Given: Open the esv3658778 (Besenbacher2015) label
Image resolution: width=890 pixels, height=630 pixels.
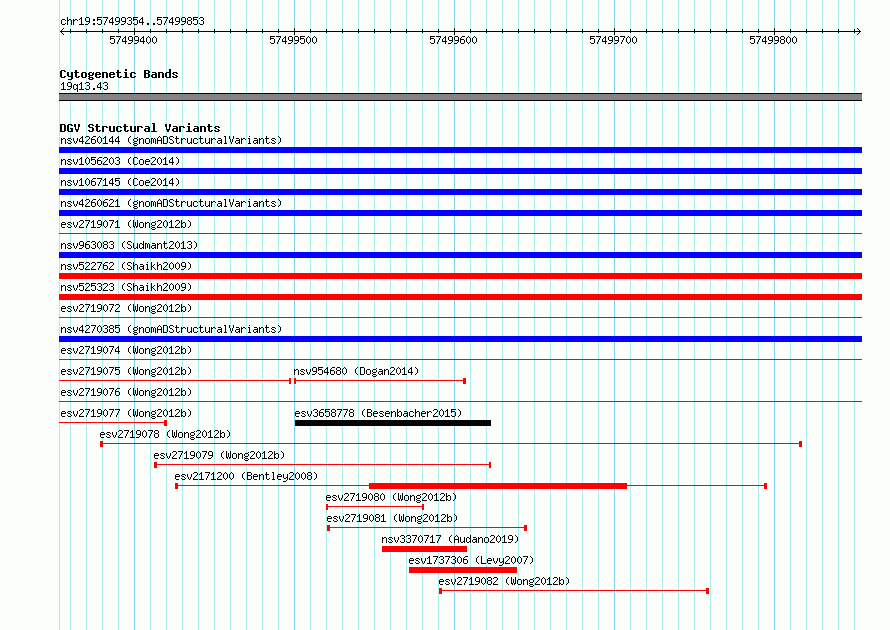Looking at the screenshot, I should 378,413.
